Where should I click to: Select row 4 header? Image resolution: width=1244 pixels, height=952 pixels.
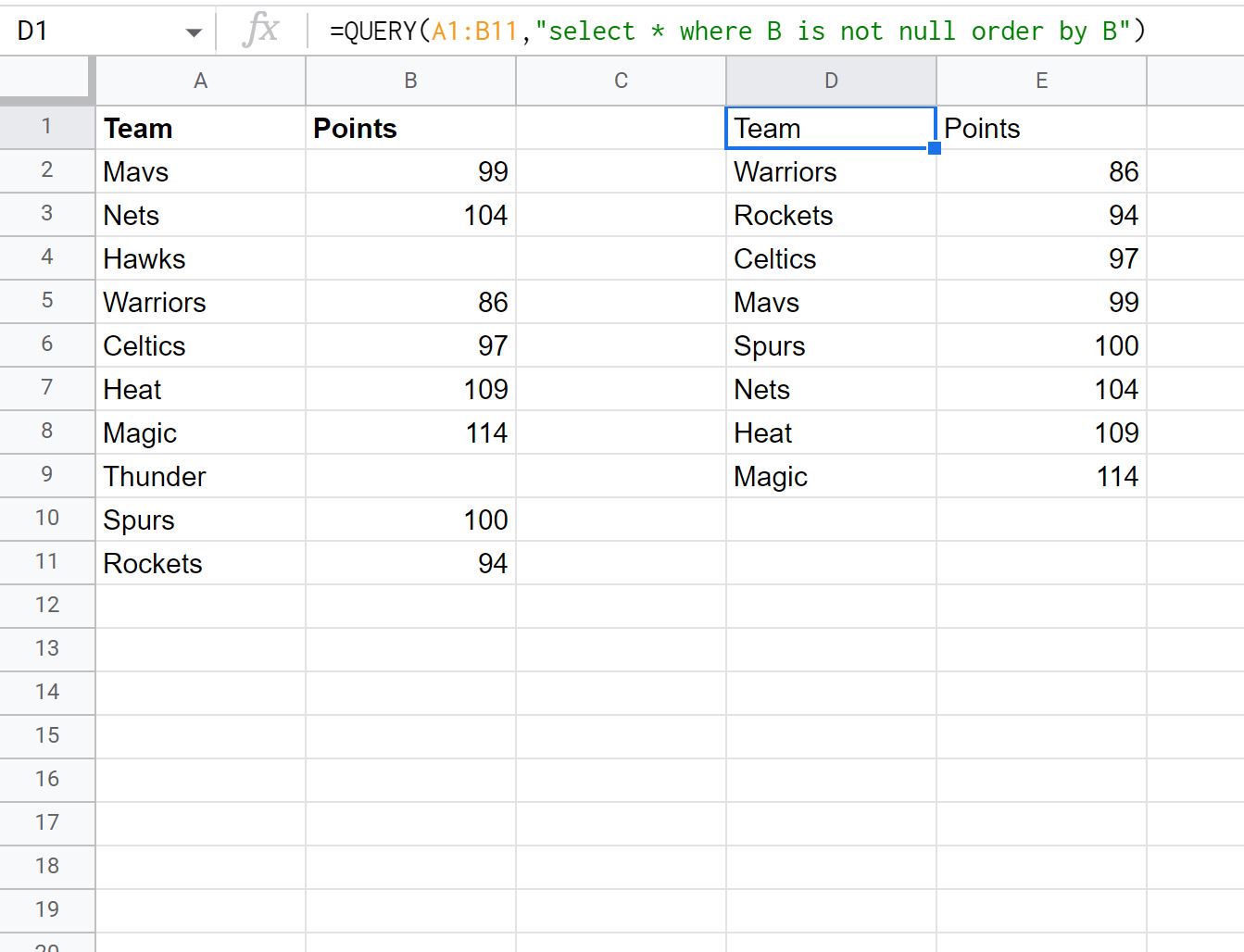click(47, 257)
